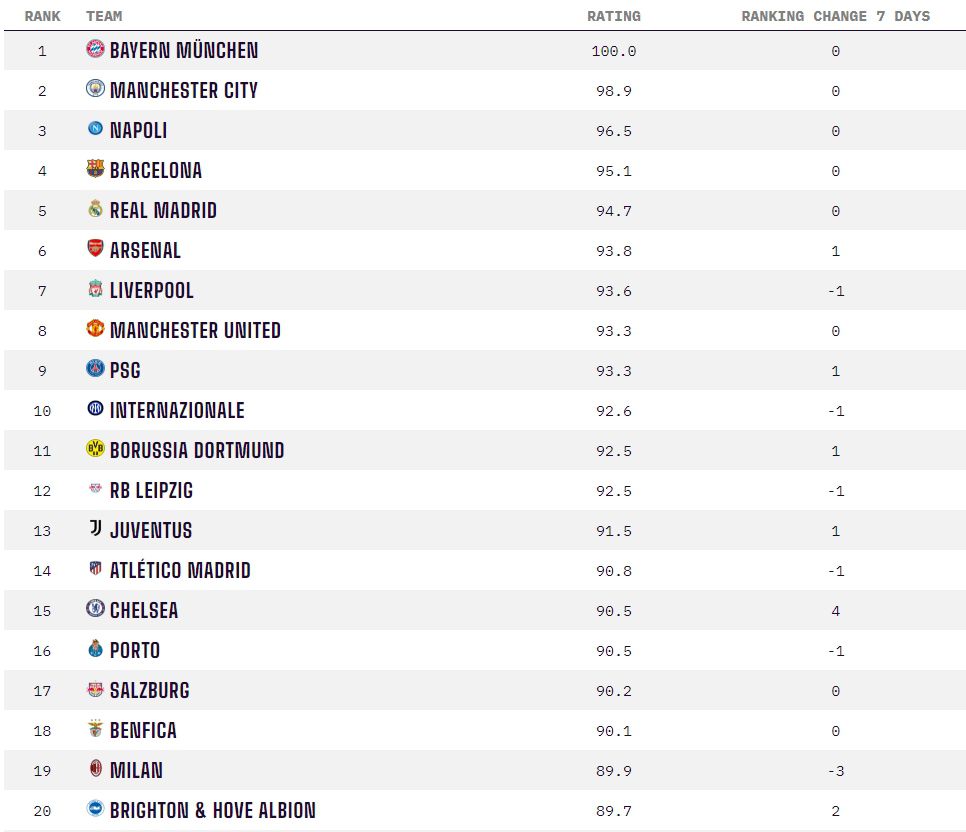Open Brighton & Hove Albion team link

tap(212, 810)
